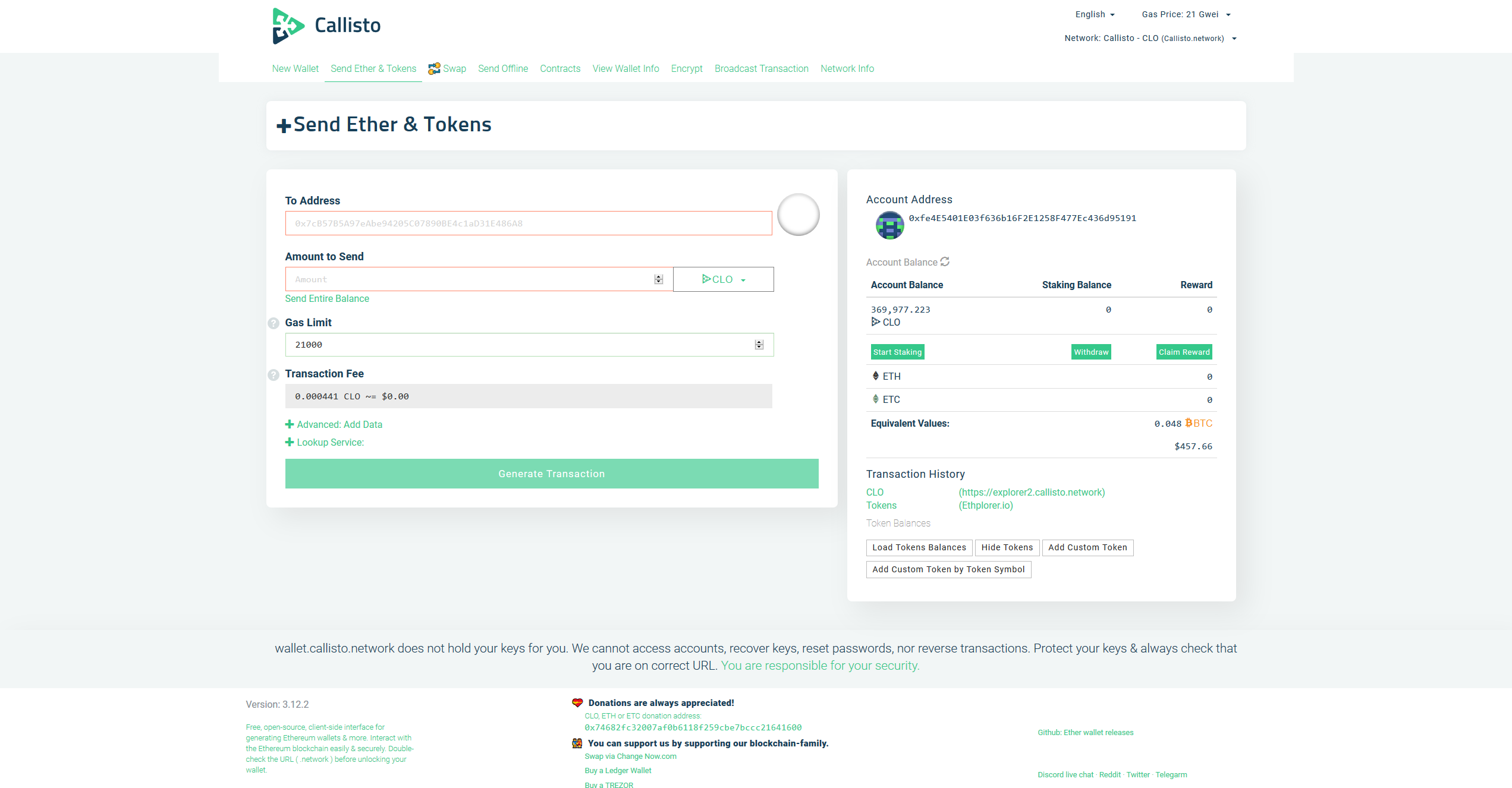Click the 369,977.223 balance value
Image resolution: width=1512 pixels, height=788 pixels.
point(900,310)
